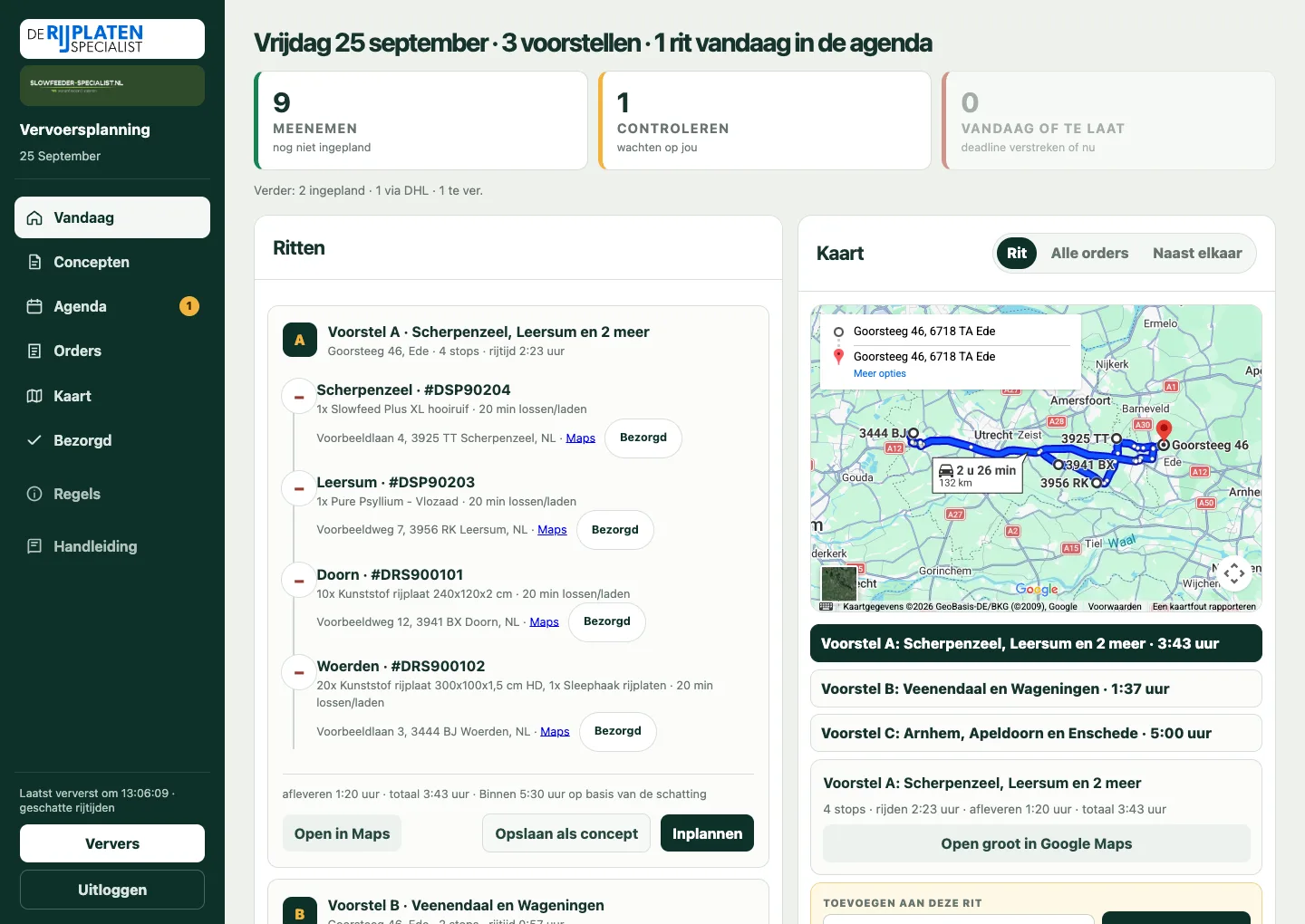Click the 3444 BJ stop marker on map

pyautogui.click(x=913, y=433)
